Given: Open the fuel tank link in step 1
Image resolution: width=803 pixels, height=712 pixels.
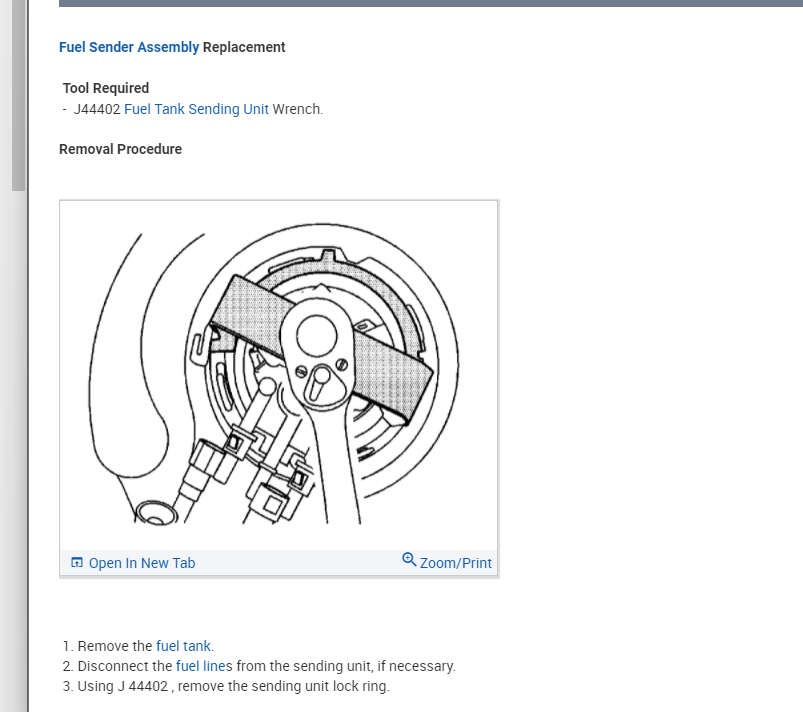Looking at the screenshot, I should (x=183, y=646).
